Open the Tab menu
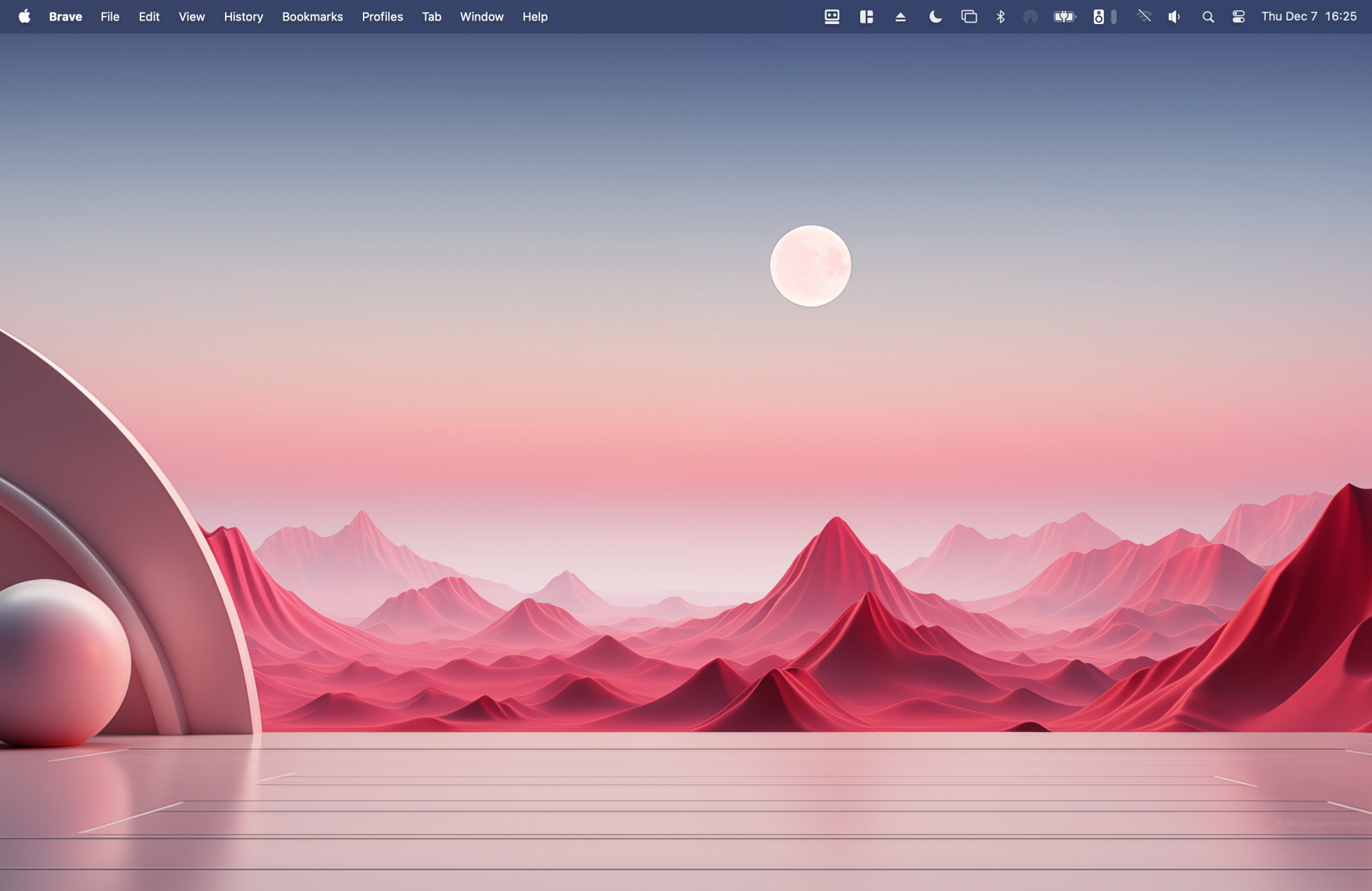 coord(431,16)
